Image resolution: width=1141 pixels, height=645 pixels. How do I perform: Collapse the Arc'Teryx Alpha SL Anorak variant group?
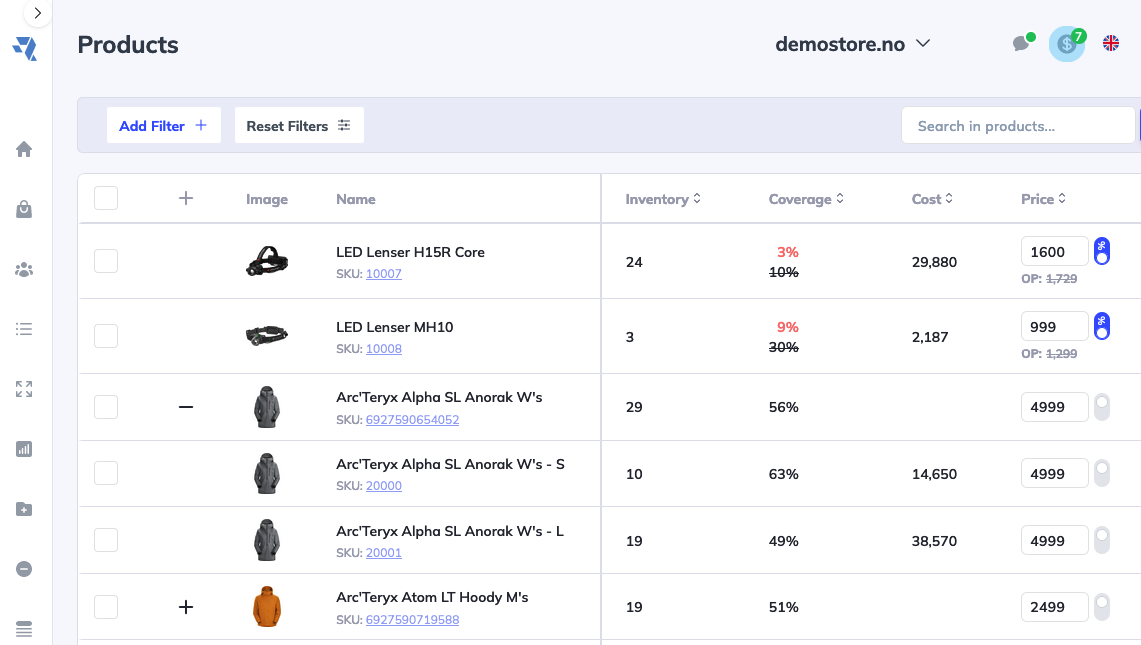tap(185, 407)
